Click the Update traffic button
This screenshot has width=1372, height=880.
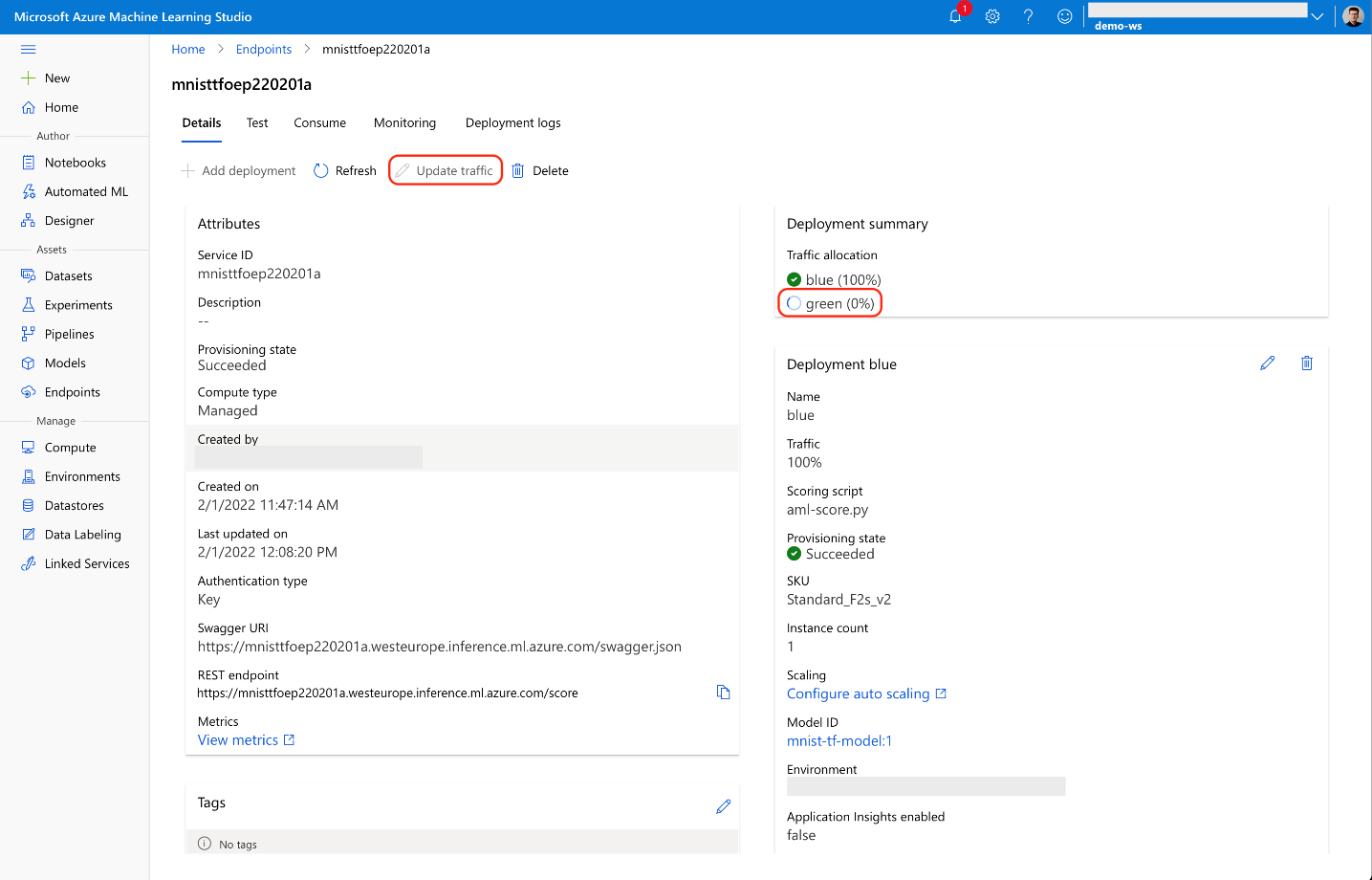(x=446, y=170)
